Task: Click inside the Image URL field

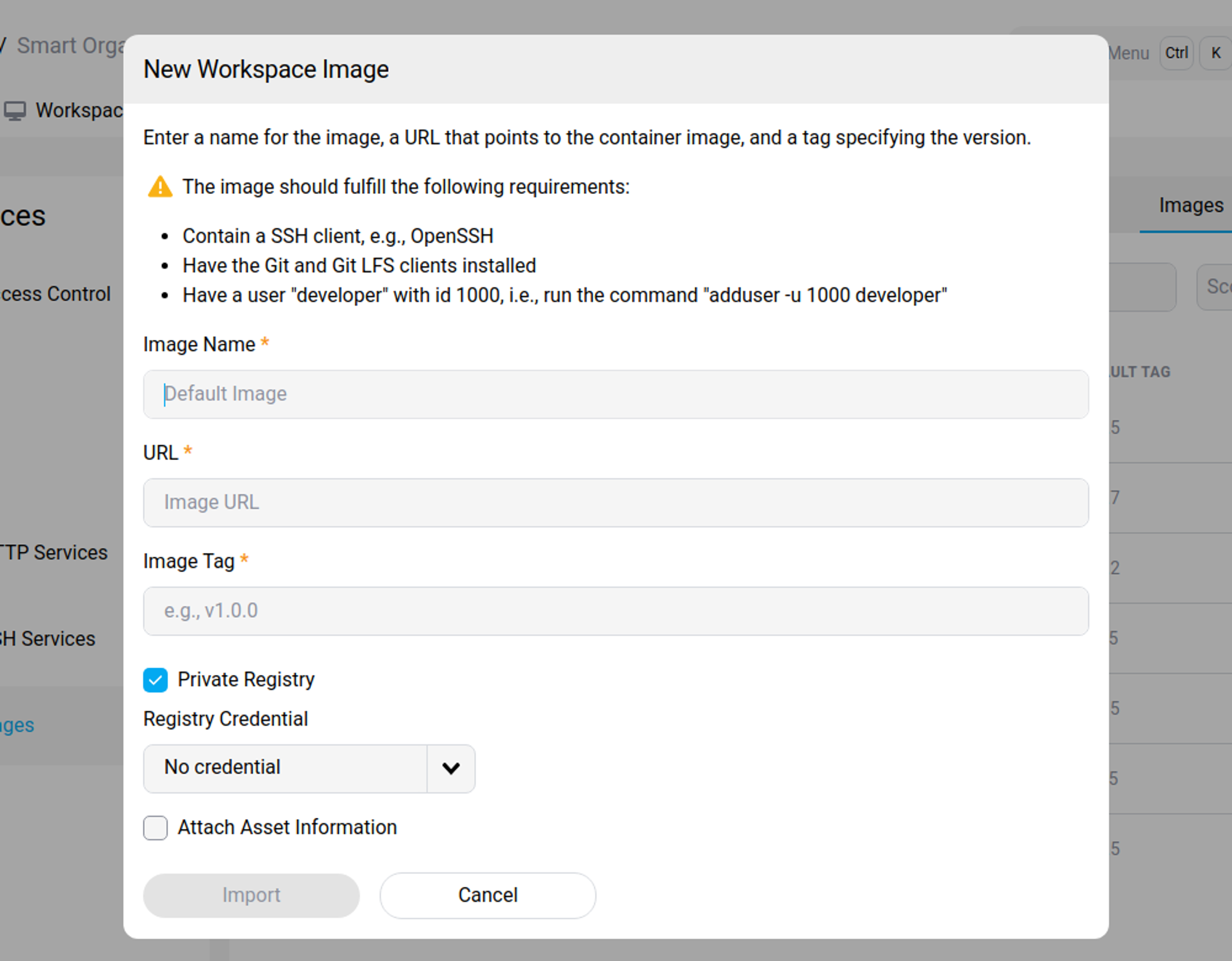Action: tap(615, 502)
